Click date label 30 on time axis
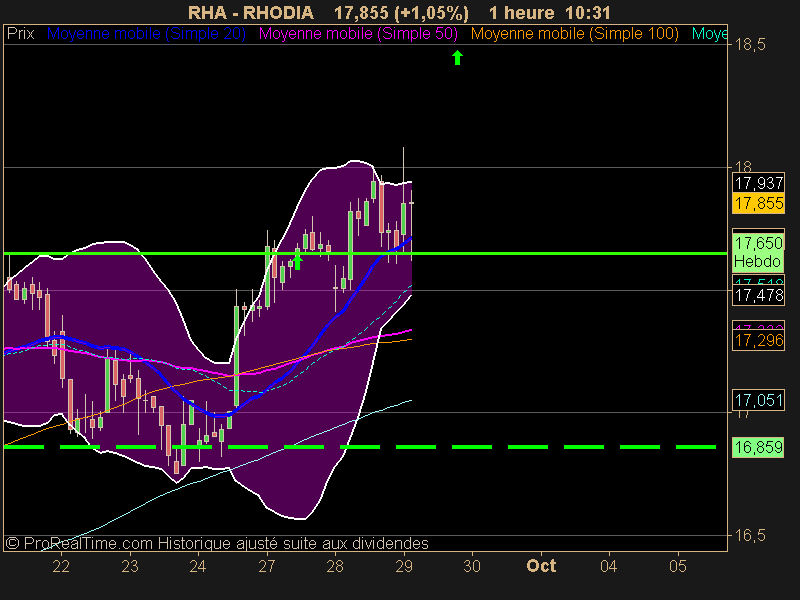The height and width of the screenshot is (600, 800). click(x=472, y=566)
